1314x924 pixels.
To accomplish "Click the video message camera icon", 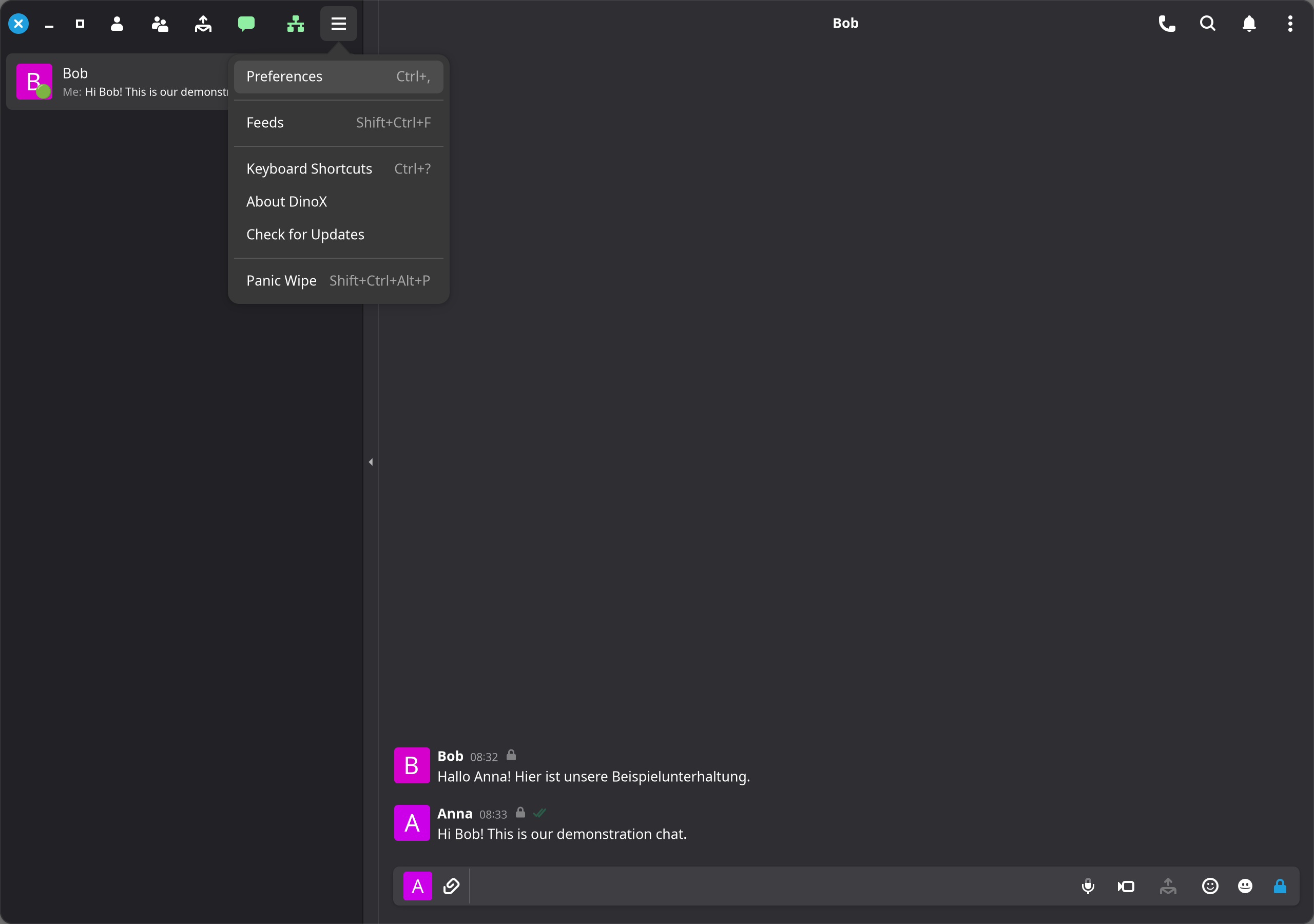I will (x=1126, y=886).
